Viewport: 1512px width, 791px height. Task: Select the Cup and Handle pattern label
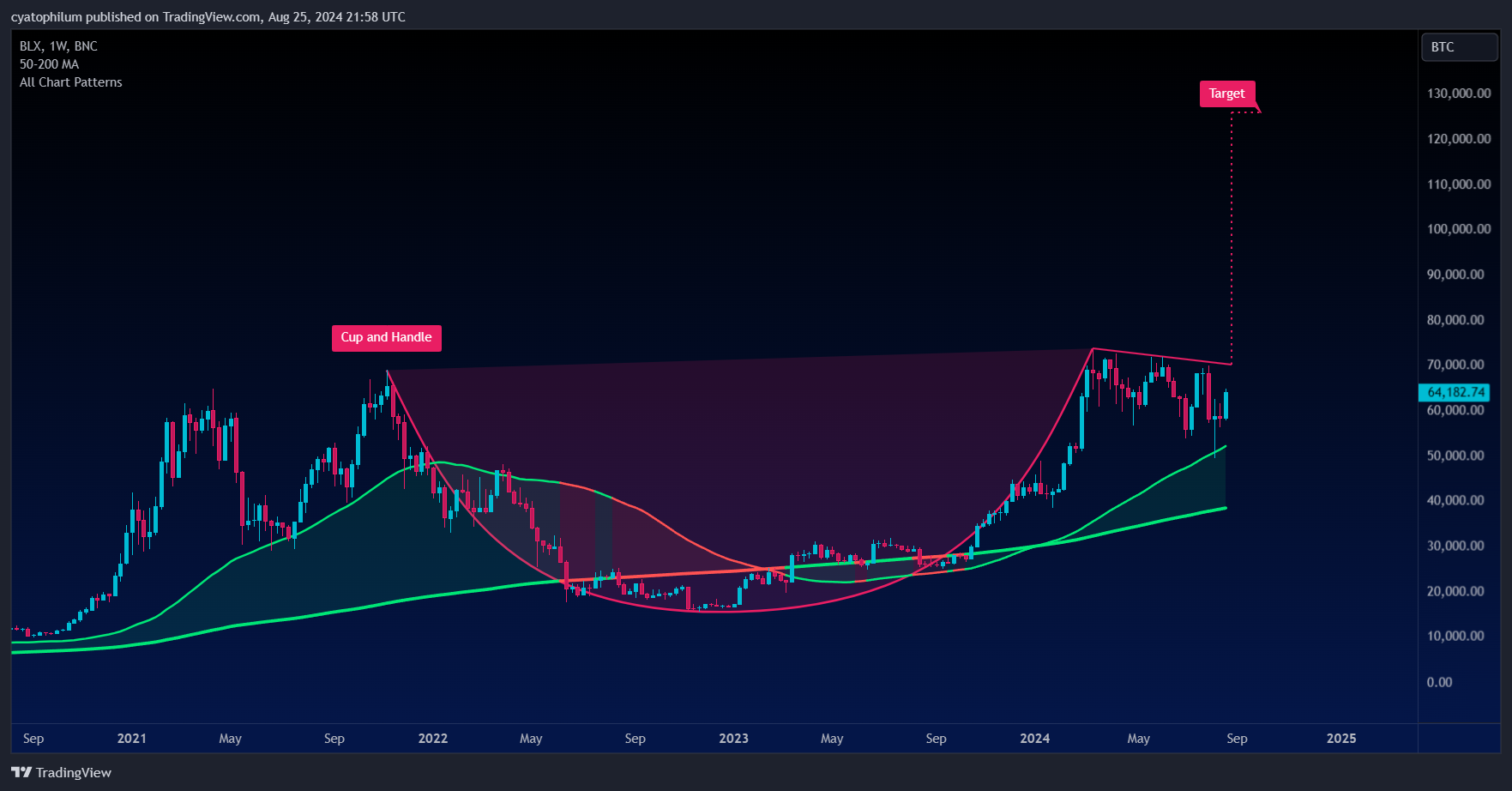tap(386, 337)
